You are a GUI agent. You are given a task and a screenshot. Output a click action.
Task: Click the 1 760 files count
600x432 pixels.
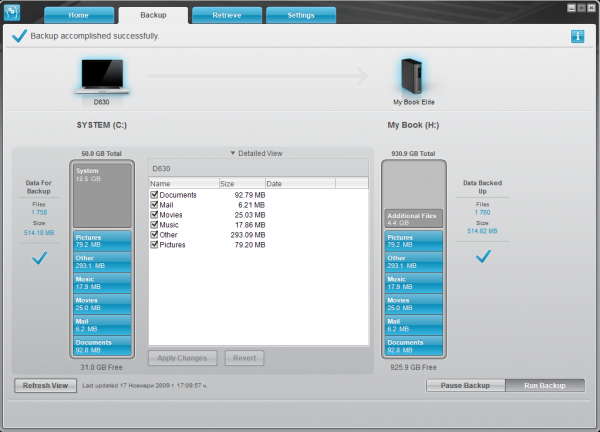pos(483,212)
